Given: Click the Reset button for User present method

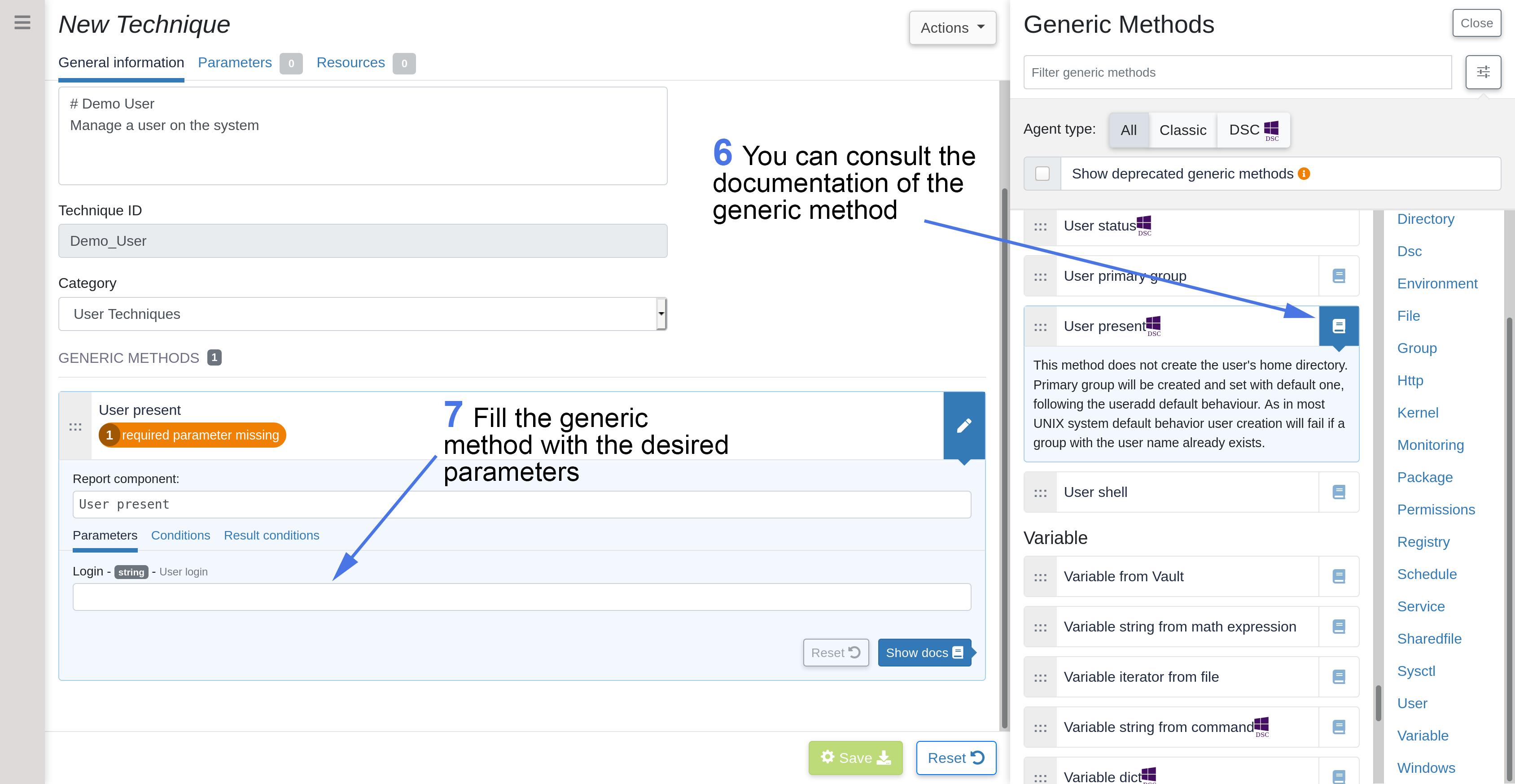Looking at the screenshot, I should (834, 652).
